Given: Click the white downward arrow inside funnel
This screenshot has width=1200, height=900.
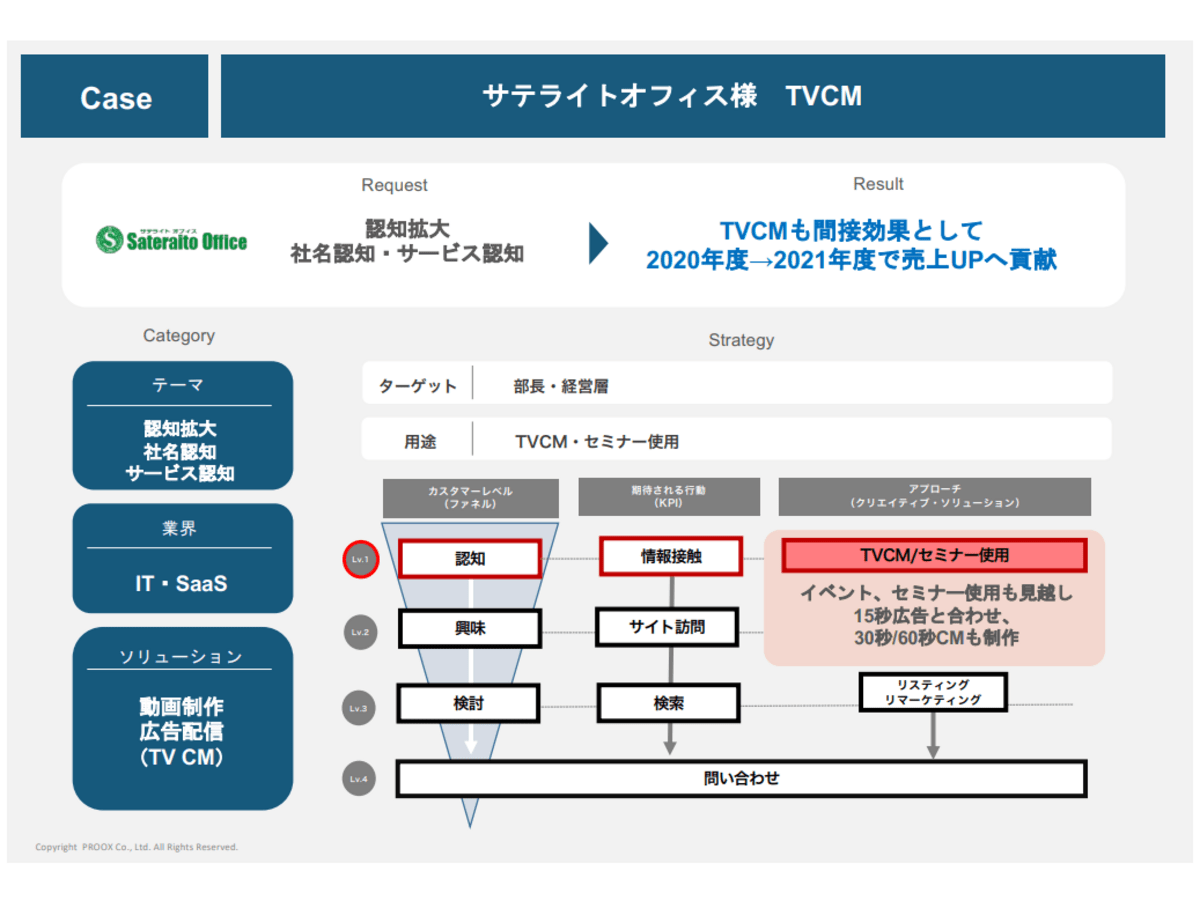Looking at the screenshot, I should click(469, 740).
